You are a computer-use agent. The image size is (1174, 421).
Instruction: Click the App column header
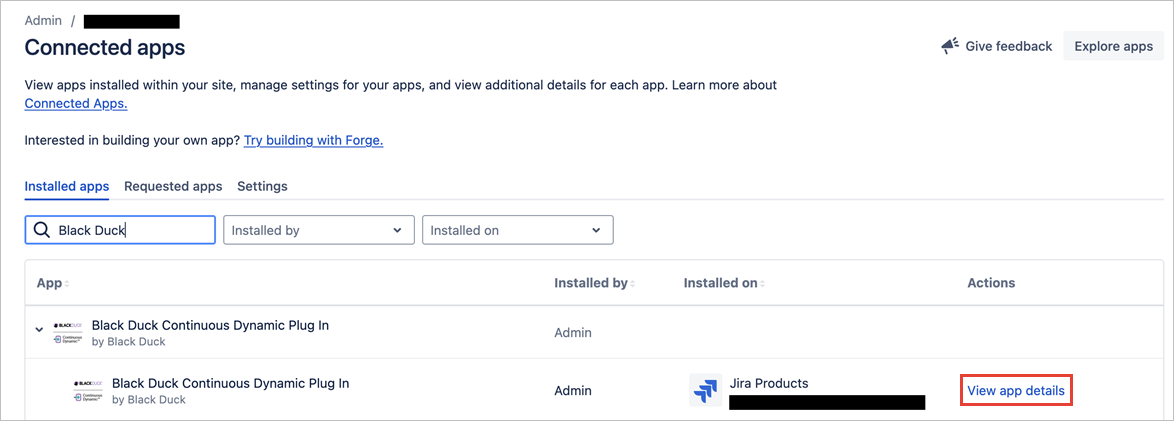coord(49,283)
